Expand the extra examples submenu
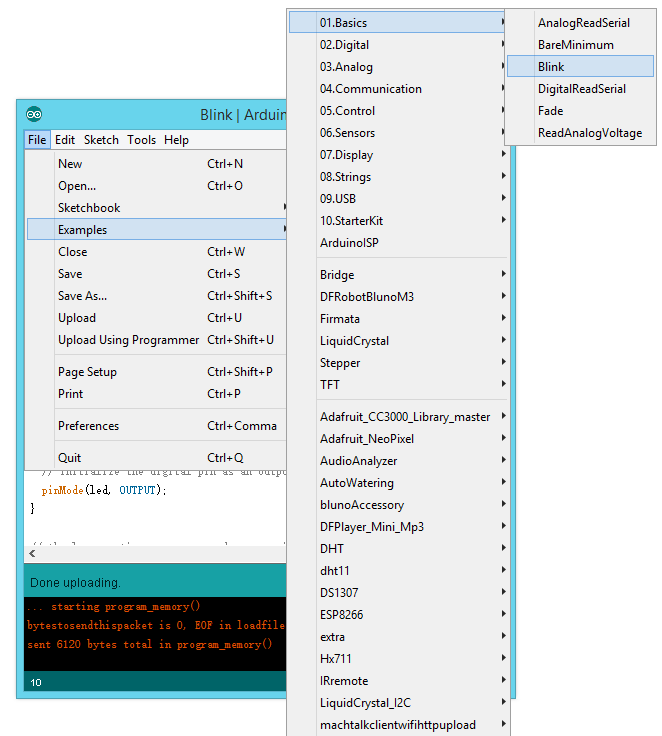662x736 pixels. point(398,637)
